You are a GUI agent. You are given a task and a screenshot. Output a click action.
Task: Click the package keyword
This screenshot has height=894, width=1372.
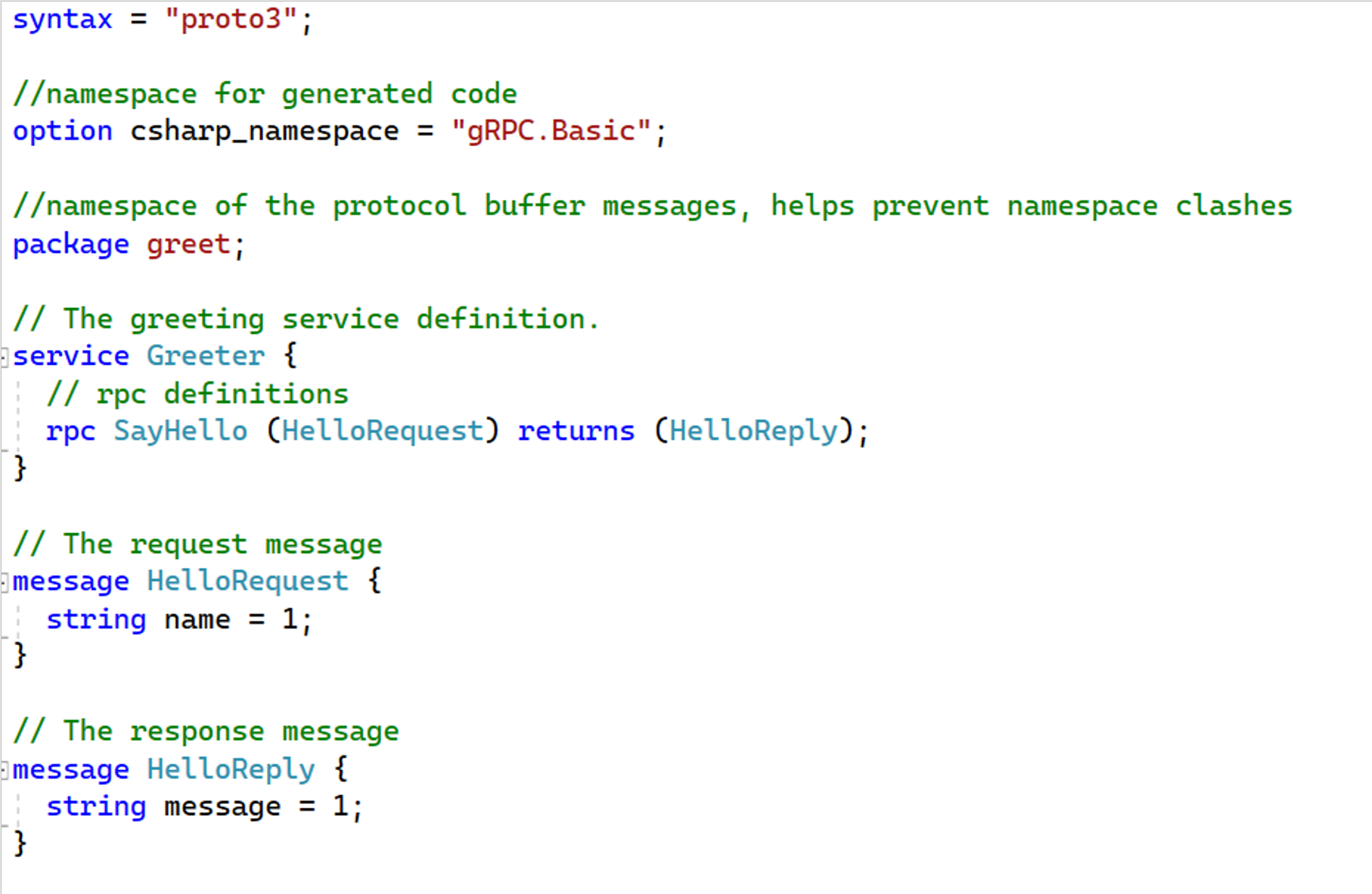tap(71, 245)
